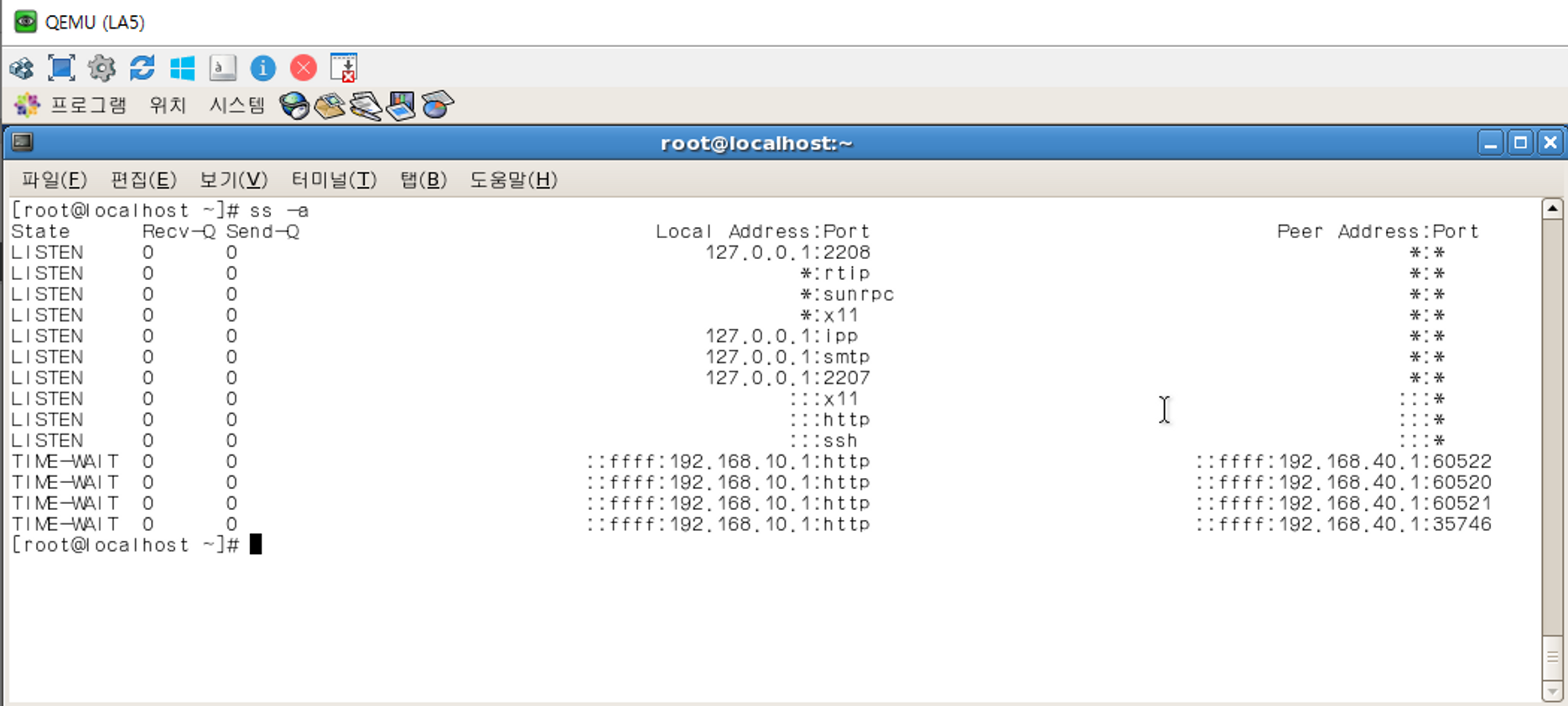Click the blue refresh arrows icon

point(142,68)
